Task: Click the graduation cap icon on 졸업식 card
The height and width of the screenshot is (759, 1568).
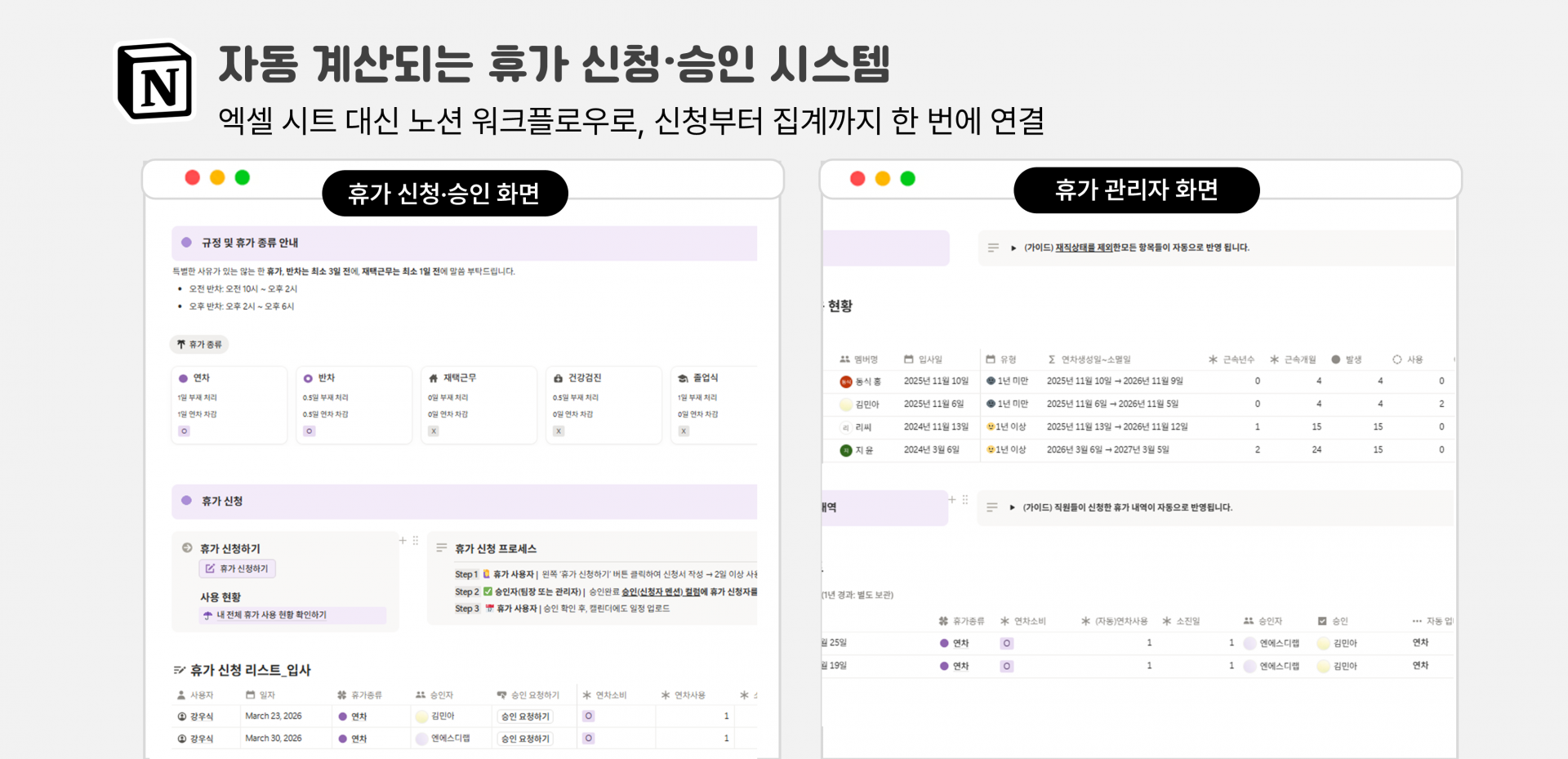Action: click(684, 378)
